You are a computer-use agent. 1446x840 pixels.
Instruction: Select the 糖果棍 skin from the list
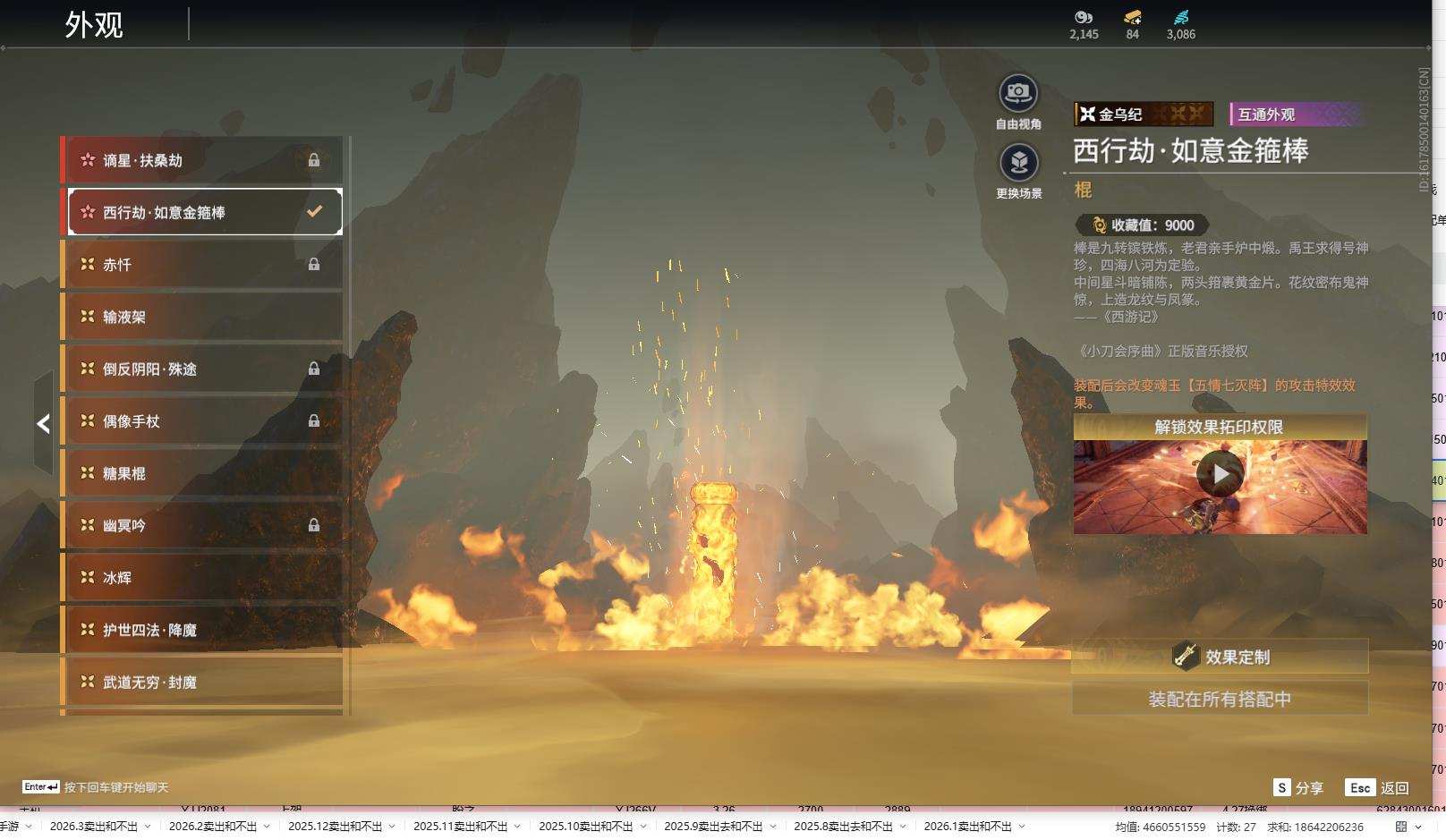202,473
